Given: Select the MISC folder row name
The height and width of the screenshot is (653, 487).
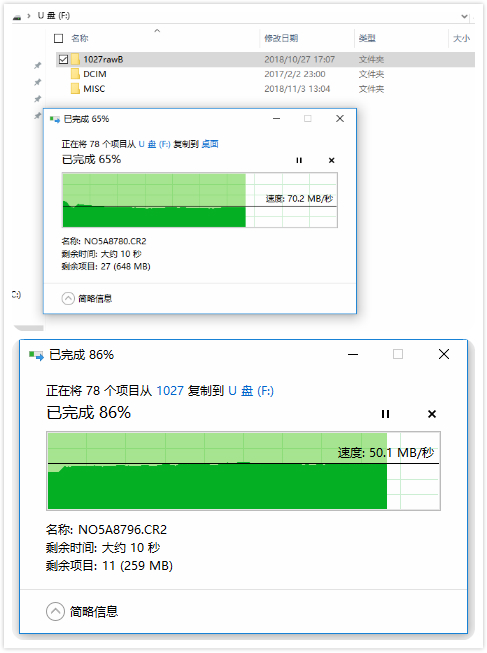Looking at the screenshot, I should click(94, 89).
